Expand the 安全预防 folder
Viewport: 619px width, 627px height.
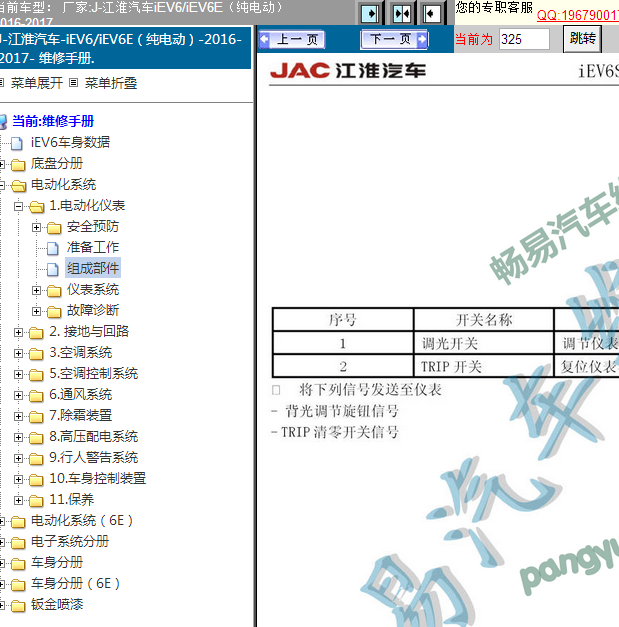pyautogui.click(x=36, y=228)
